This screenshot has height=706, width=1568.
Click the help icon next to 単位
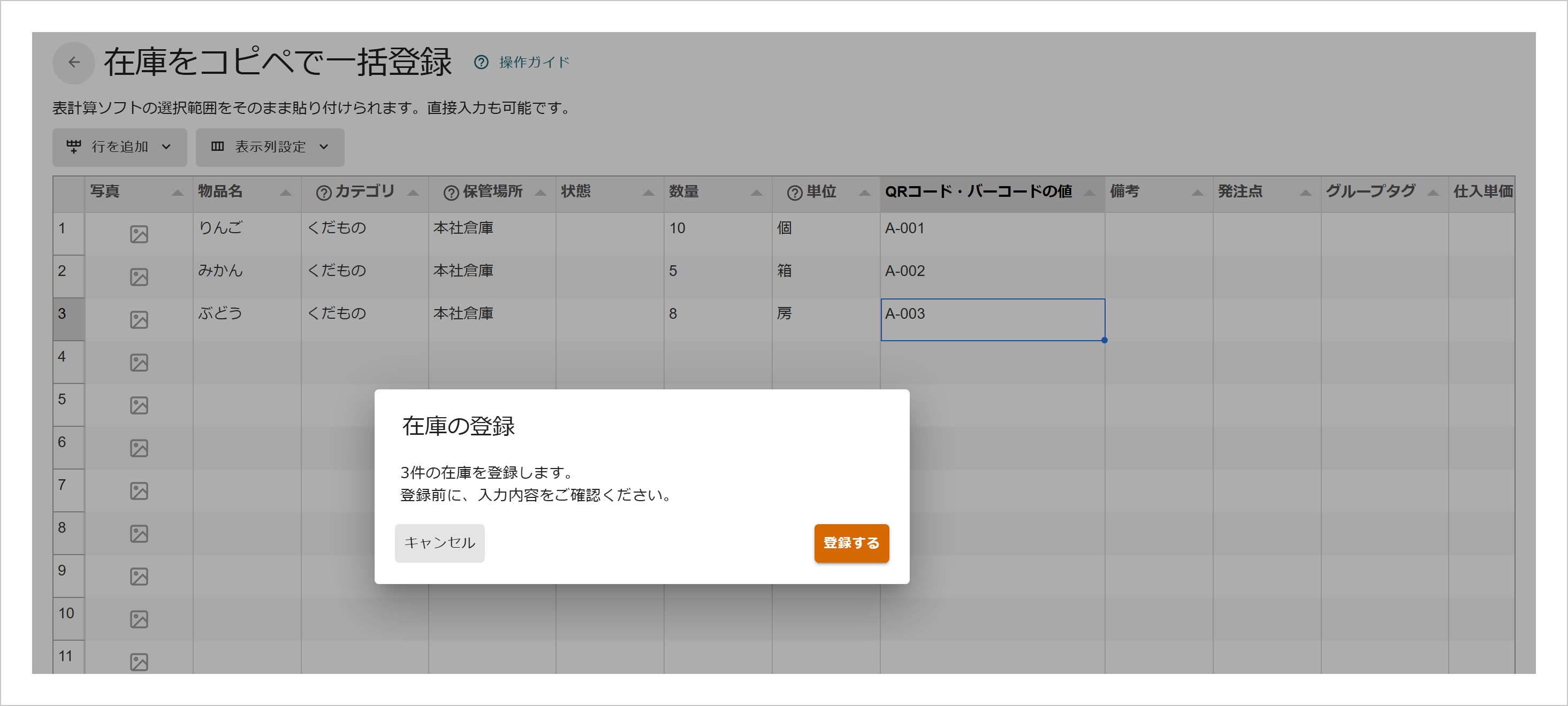[794, 193]
